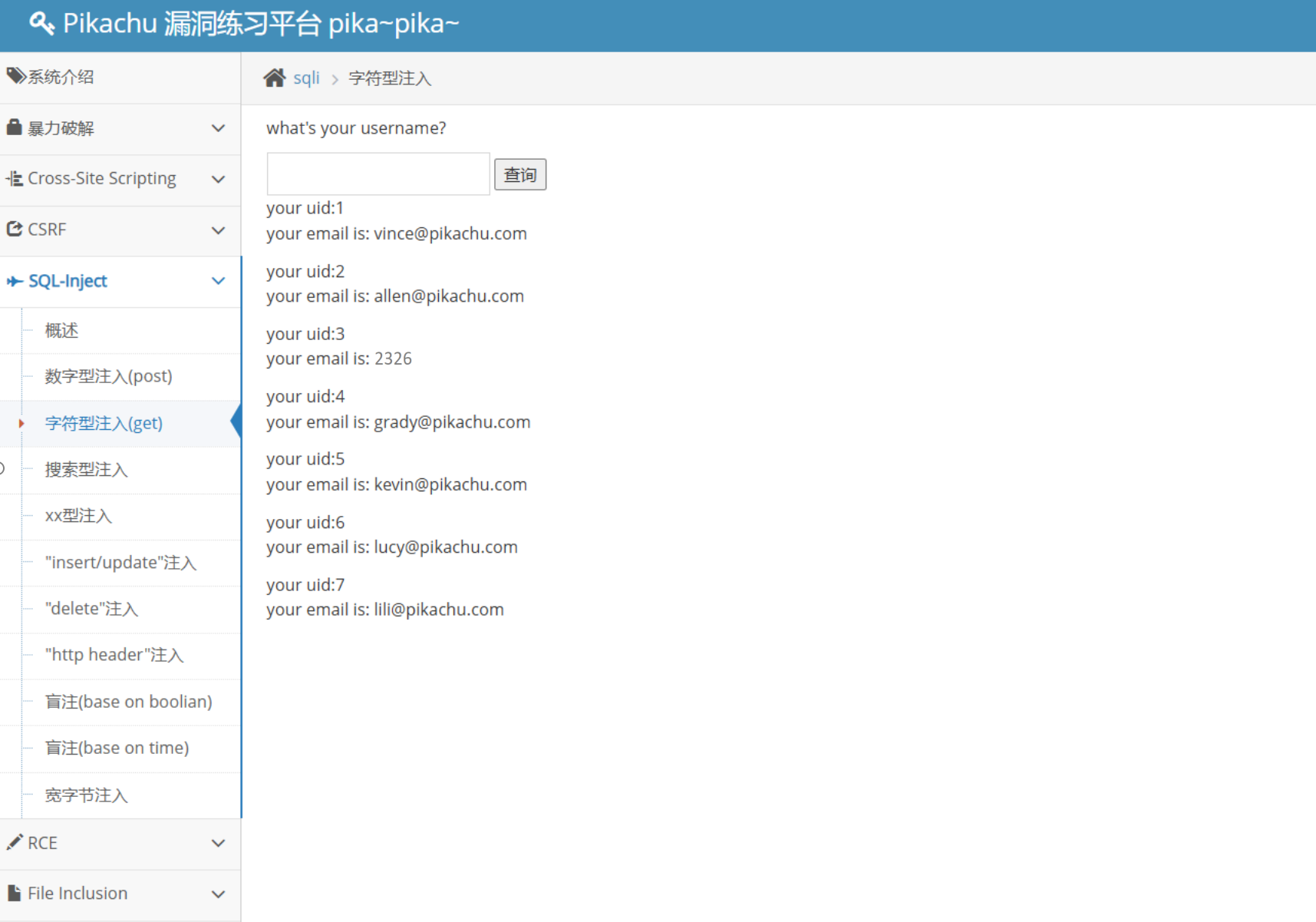Viewport: 1316px width, 922px height.
Task: Click the kevin@pikachu.com email text
Action: pyautogui.click(x=450, y=484)
